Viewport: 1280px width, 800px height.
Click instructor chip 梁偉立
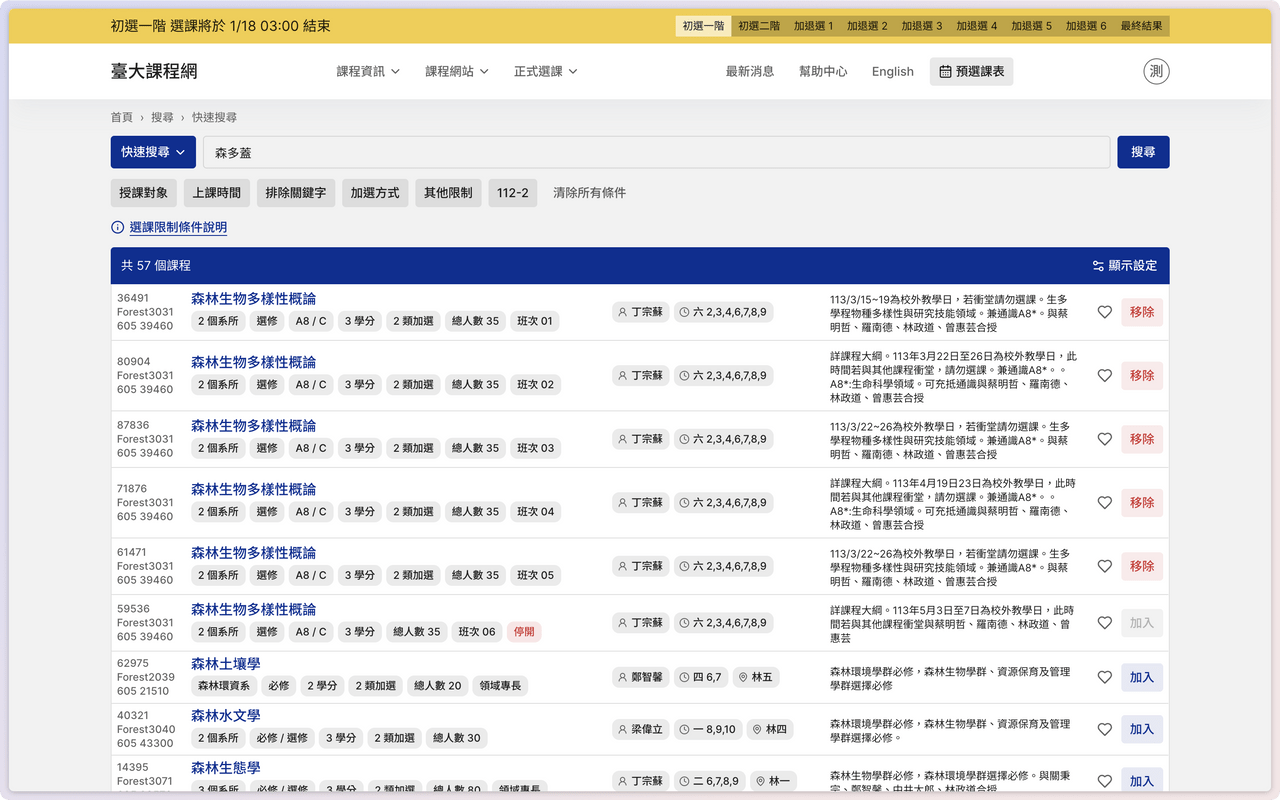click(640, 729)
